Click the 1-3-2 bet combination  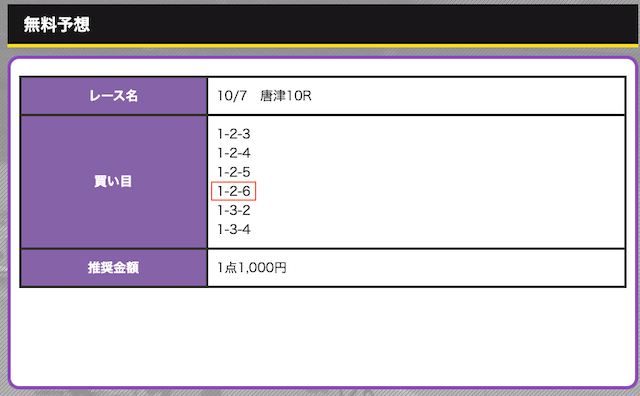click(233, 210)
